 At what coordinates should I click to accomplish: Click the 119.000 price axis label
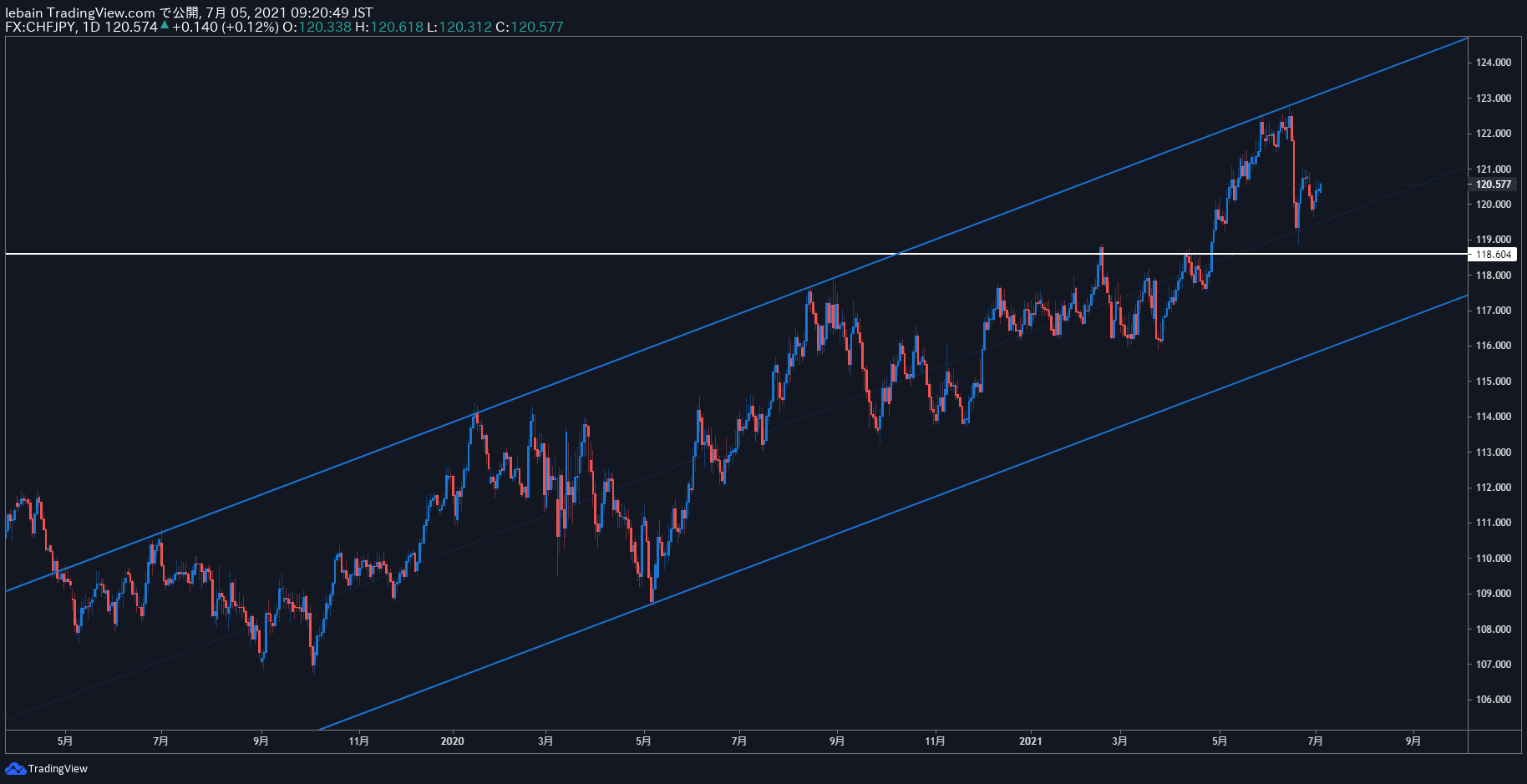(1494, 240)
